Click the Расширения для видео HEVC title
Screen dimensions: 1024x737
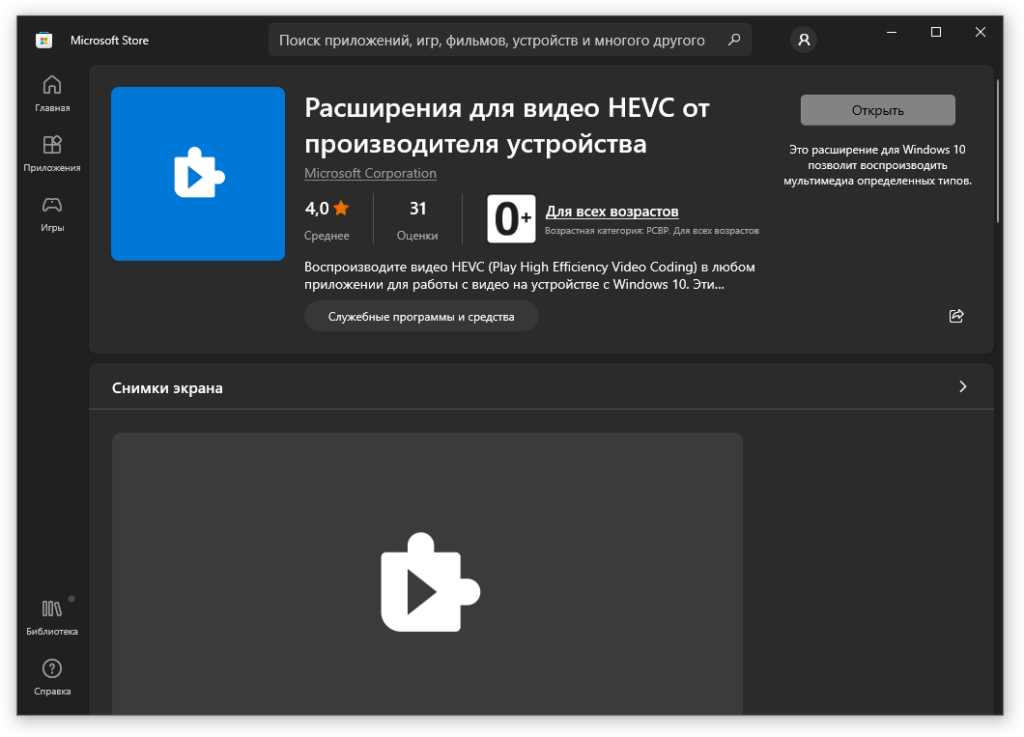click(507, 126)
